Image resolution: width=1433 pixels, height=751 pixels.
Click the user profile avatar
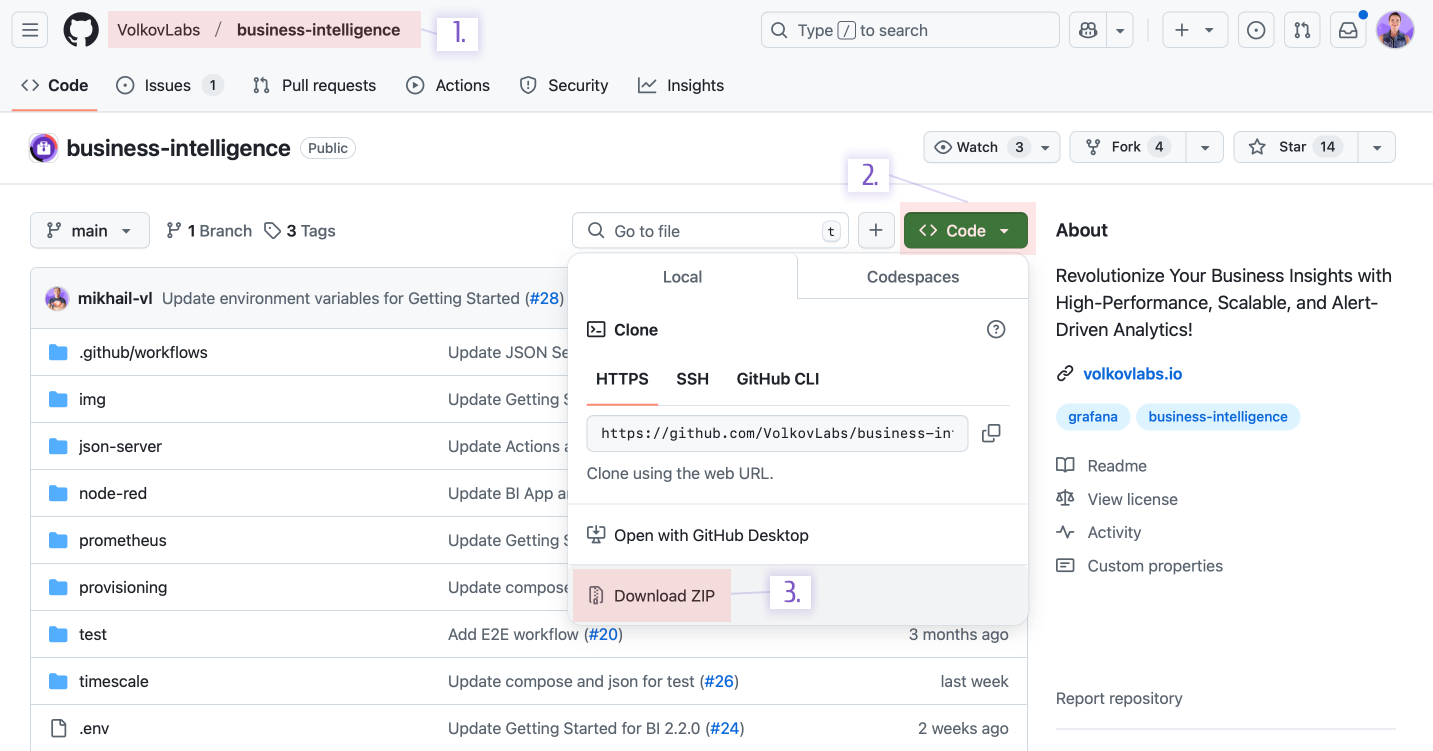tap(1395, 30)
